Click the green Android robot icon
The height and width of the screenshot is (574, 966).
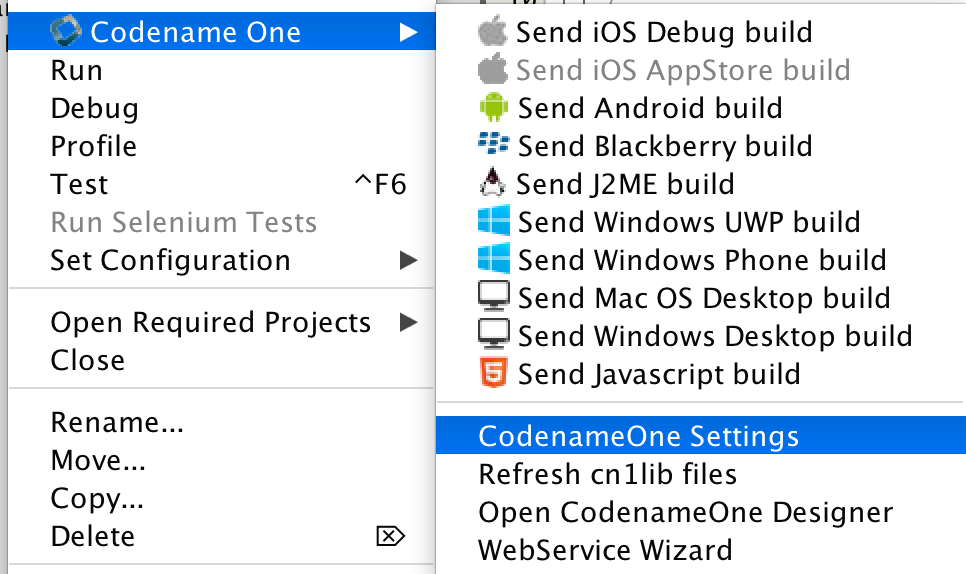coord(493,108)
